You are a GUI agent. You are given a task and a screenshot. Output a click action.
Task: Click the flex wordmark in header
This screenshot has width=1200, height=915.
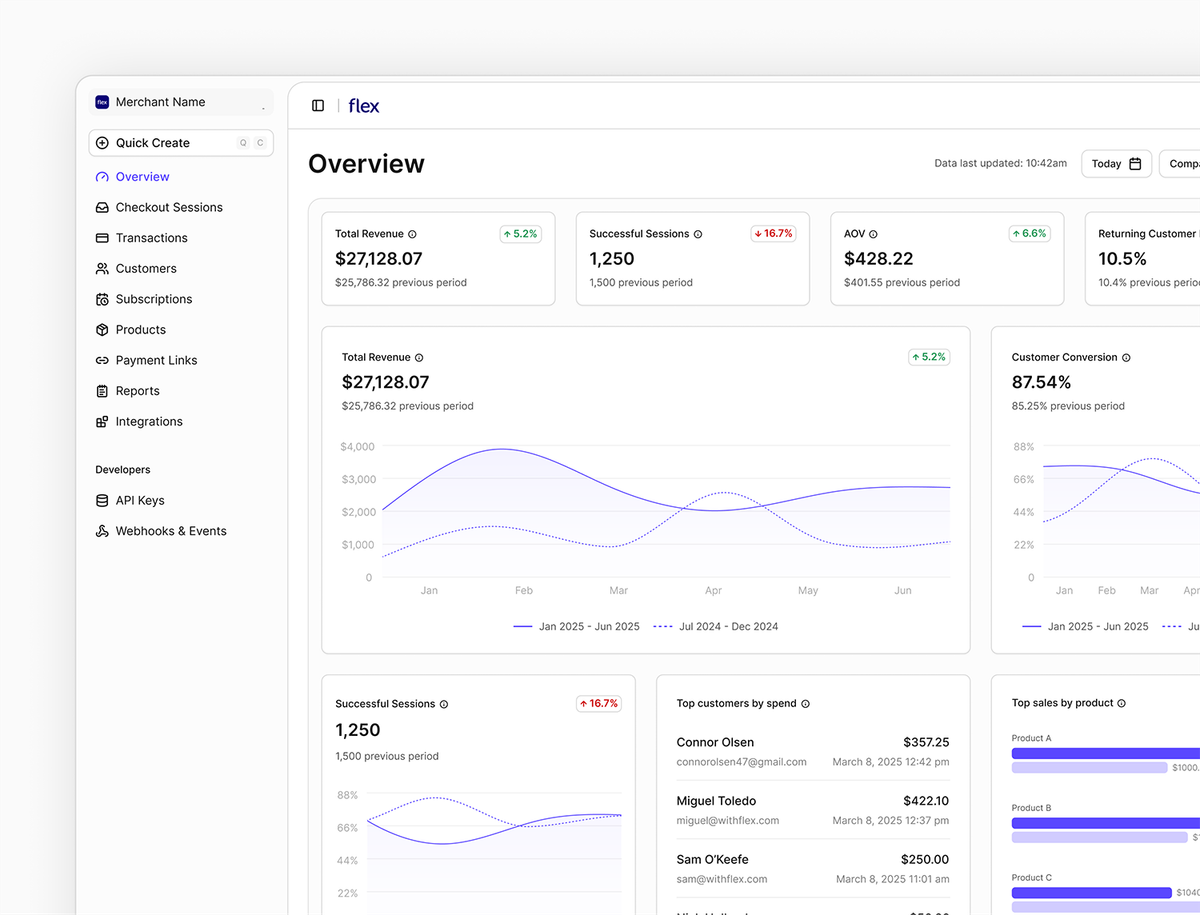click(364, 106)
